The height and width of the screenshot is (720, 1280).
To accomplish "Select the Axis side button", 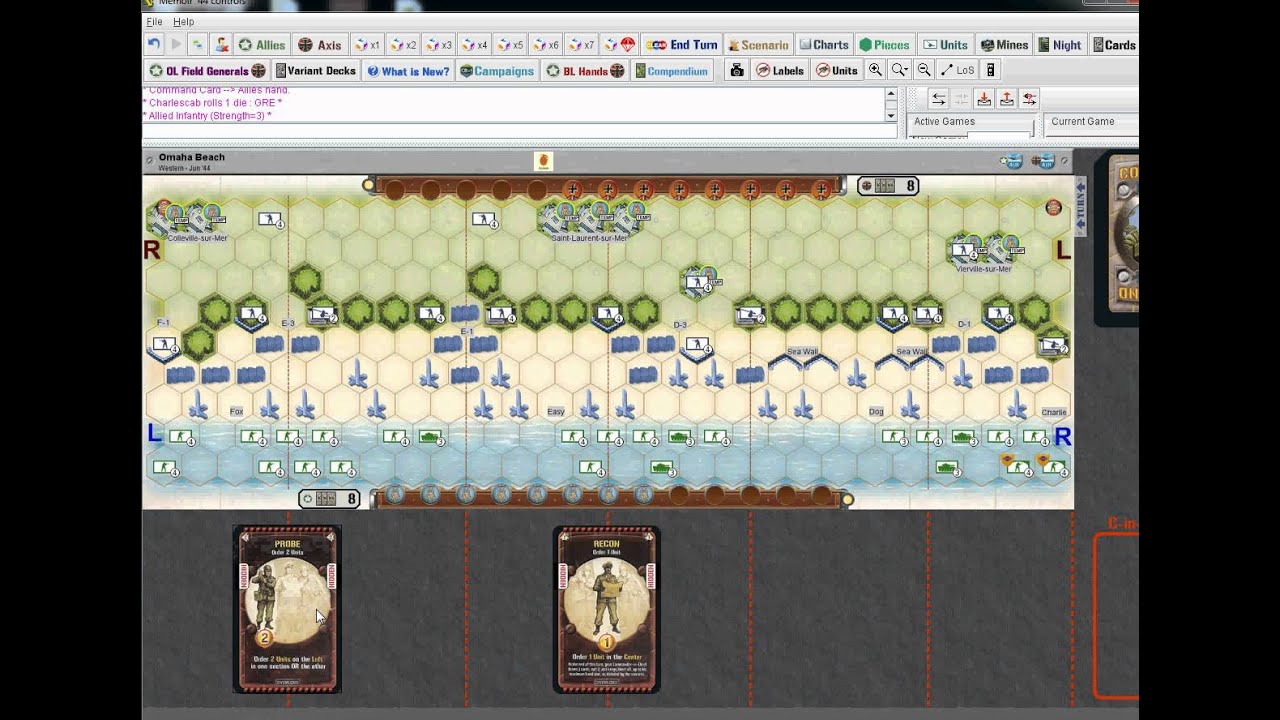I will (x=320, y=45).
